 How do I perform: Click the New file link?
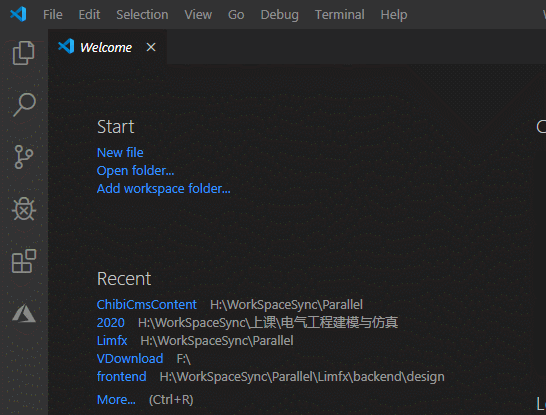coord(120,152)
